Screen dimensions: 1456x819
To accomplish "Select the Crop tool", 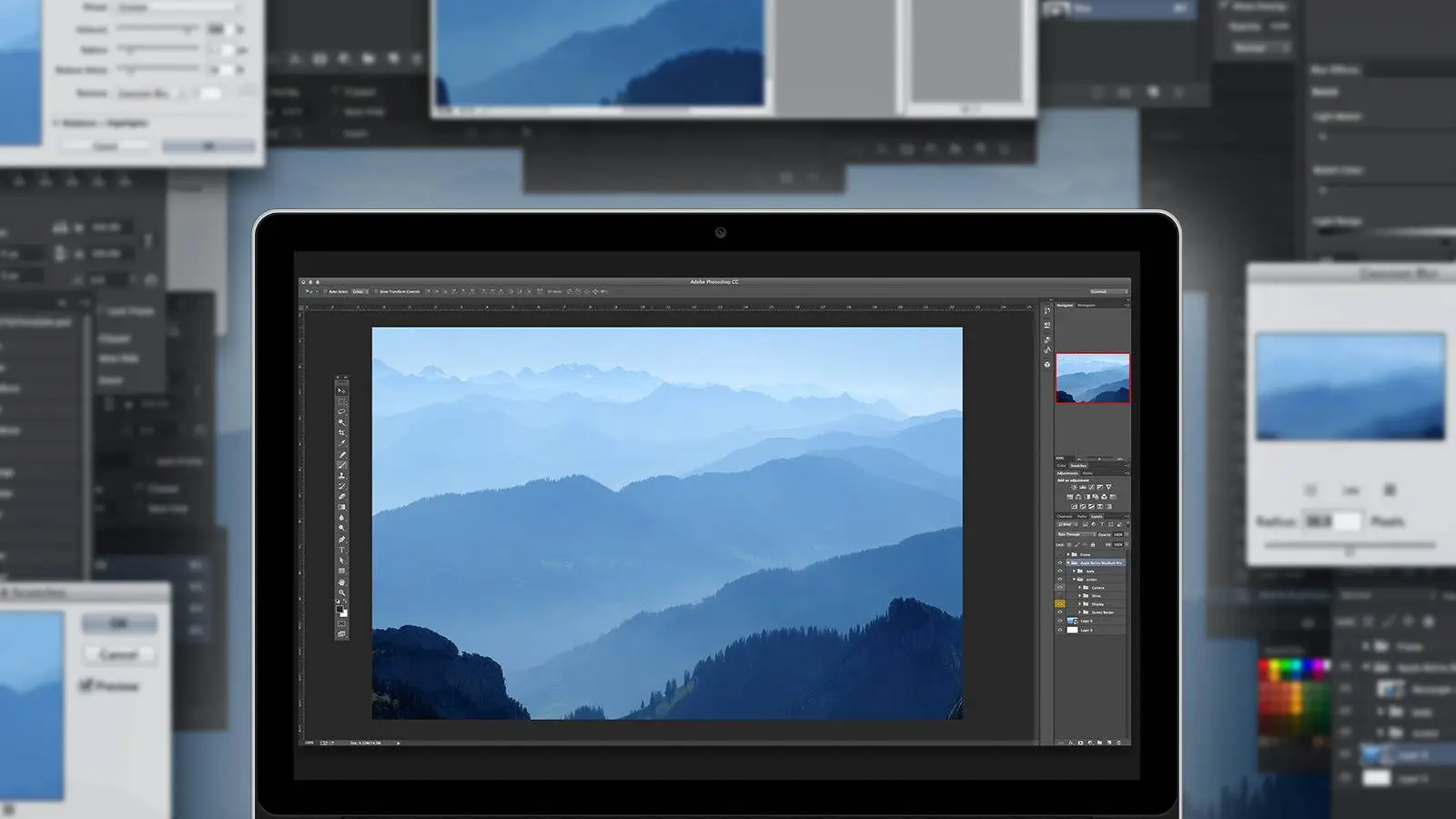I will coord(341,432).
